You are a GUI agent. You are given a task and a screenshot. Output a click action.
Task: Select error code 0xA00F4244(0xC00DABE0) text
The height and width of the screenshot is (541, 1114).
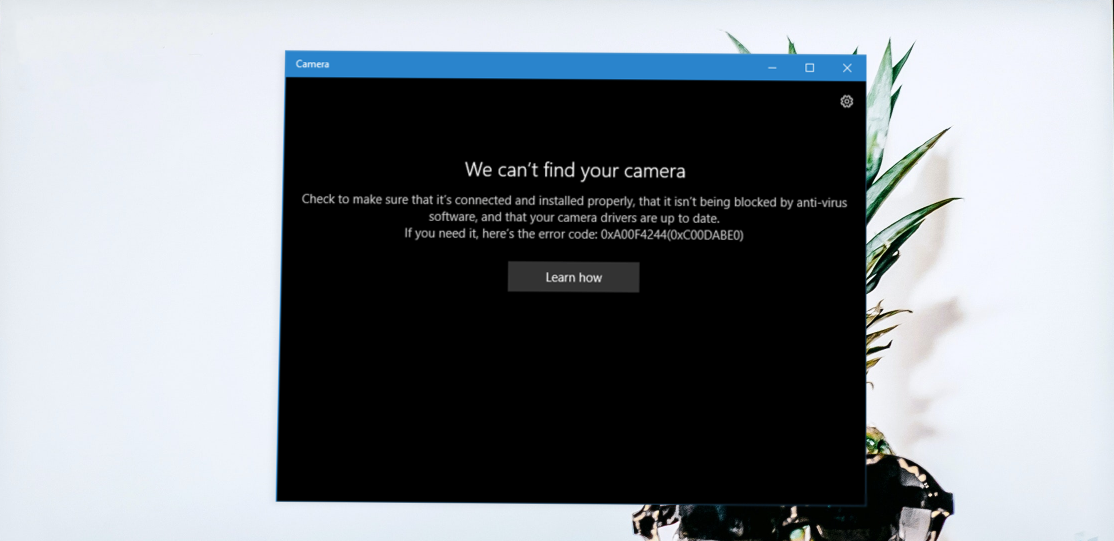pyautogui.click(x=672, y=235)
